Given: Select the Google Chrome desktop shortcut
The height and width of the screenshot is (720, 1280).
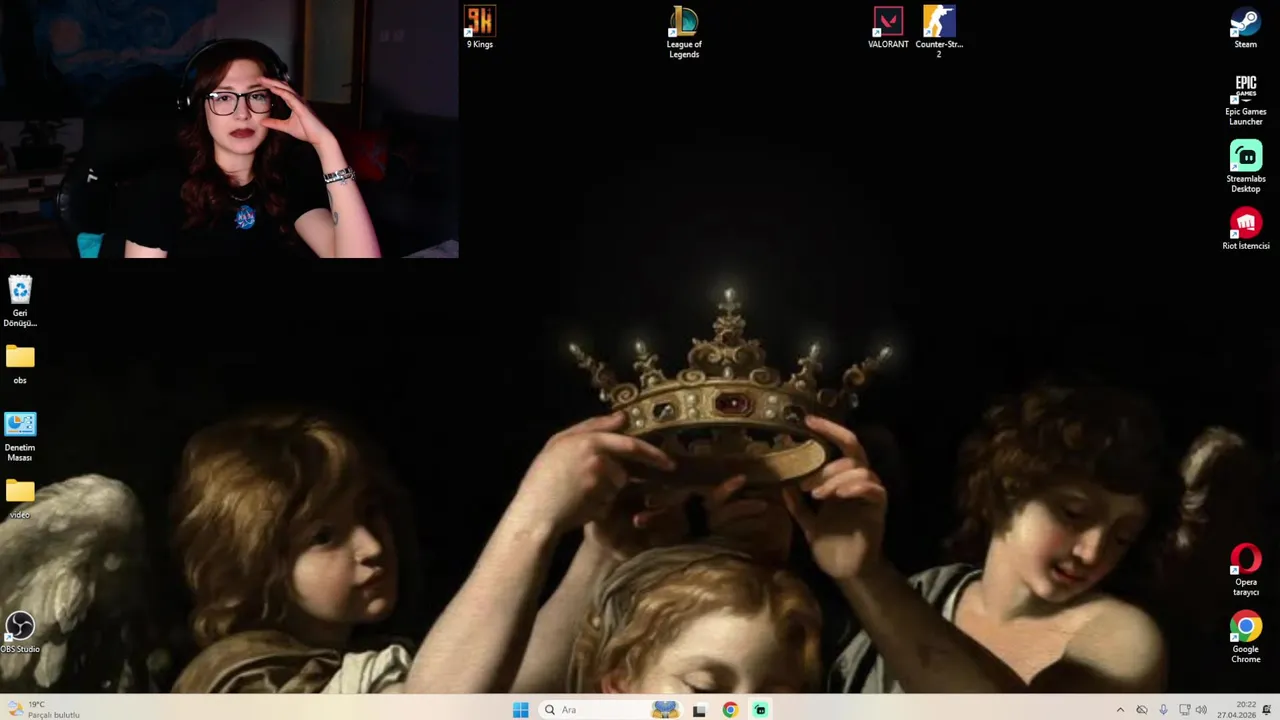Looking at the screenshot, I should click(x=1245, y=637).
